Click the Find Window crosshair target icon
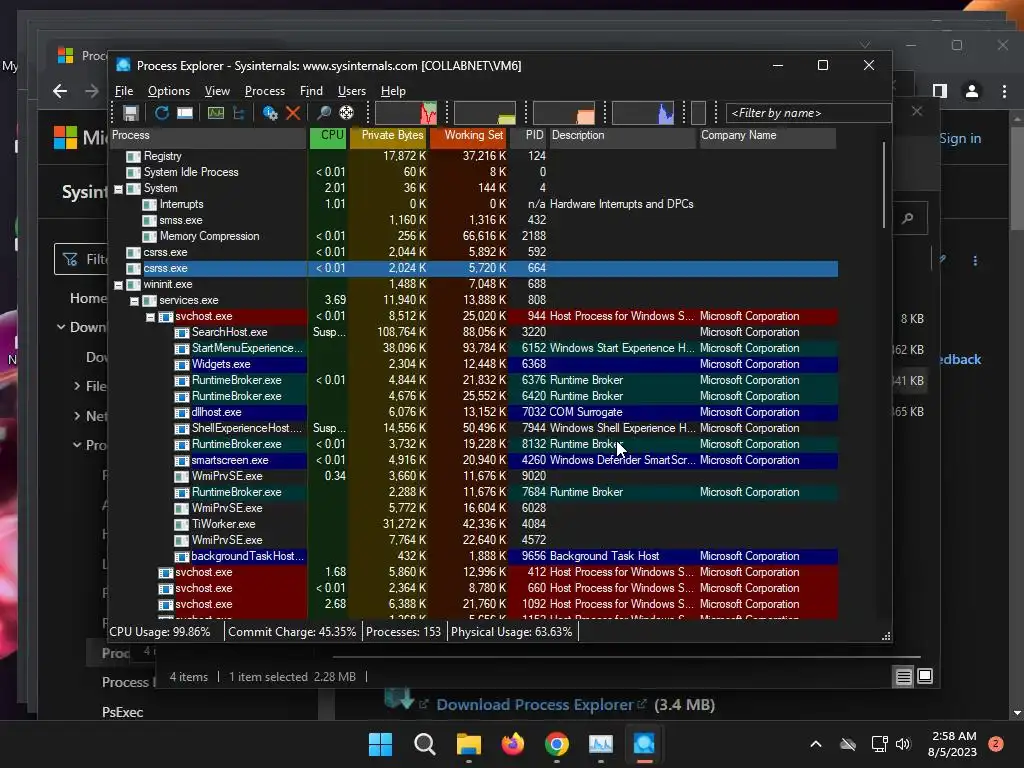This screenshot has width=1024, height=768. 346,113
